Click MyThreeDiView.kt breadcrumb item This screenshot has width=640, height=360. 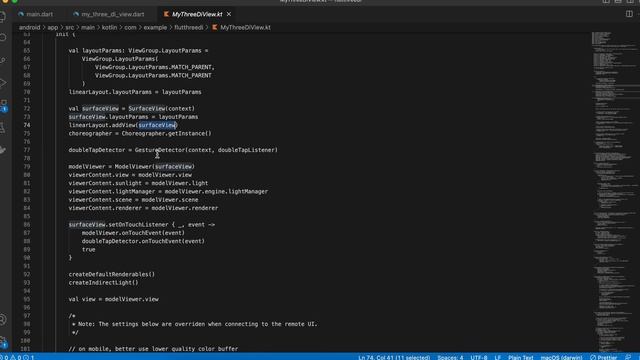[245, 27]
